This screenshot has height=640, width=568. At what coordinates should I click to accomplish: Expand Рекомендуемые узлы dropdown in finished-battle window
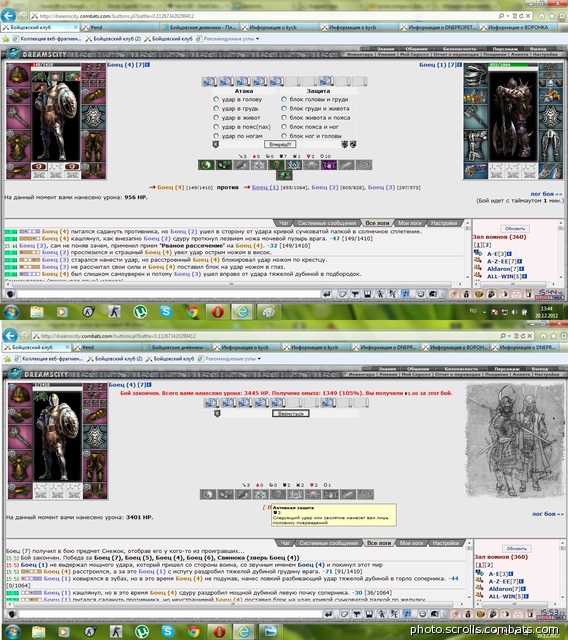(x=259, y=359)
